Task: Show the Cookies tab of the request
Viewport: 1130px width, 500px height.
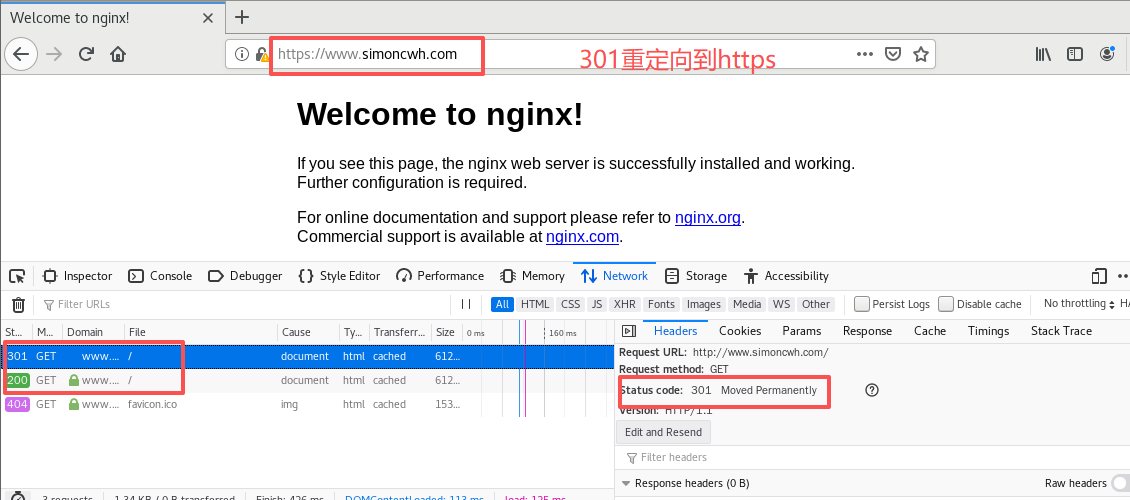Action: (x=740, y=331)
